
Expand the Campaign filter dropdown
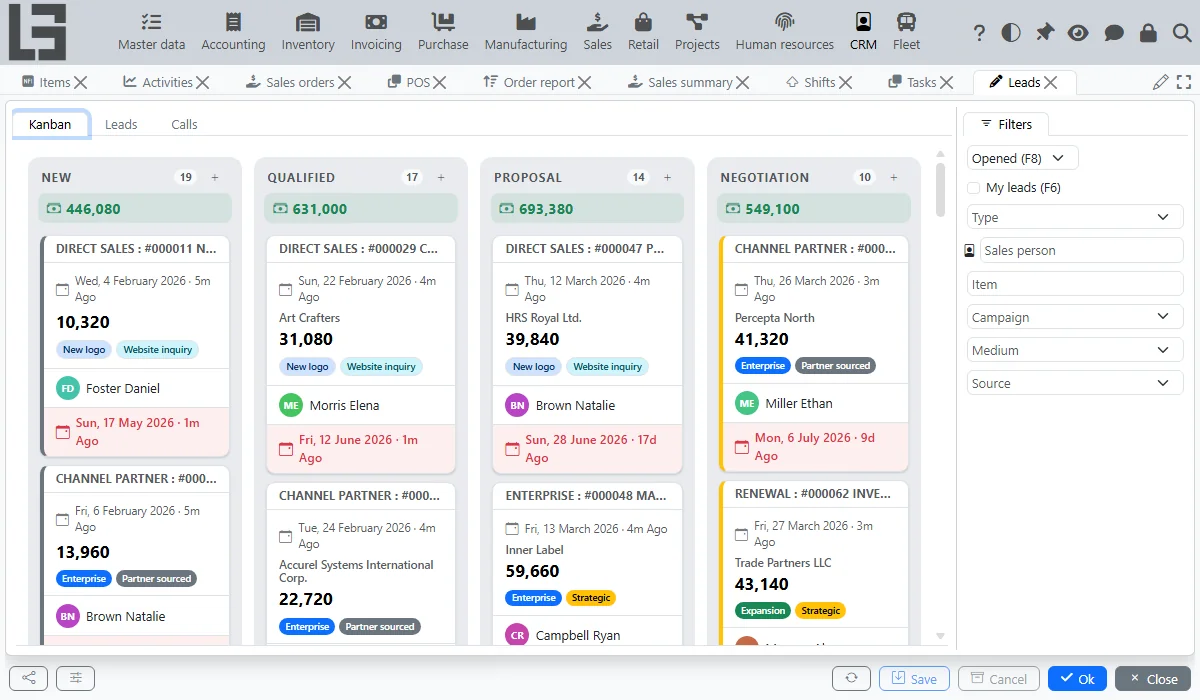click(x=1075, y=317)
